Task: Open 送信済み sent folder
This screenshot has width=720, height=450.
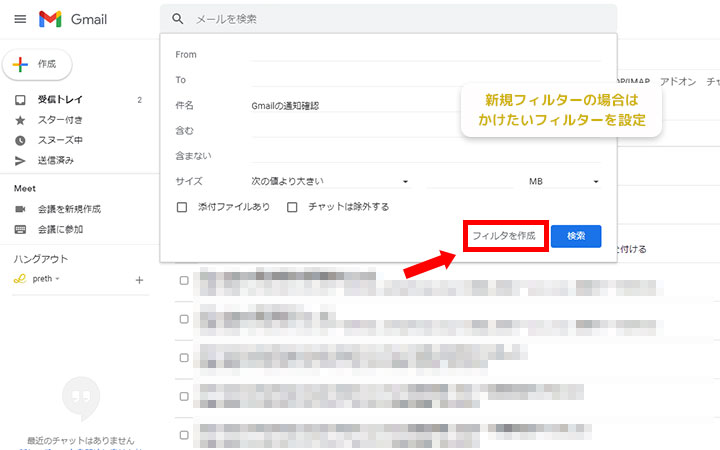Action: [x=56, y=160]
